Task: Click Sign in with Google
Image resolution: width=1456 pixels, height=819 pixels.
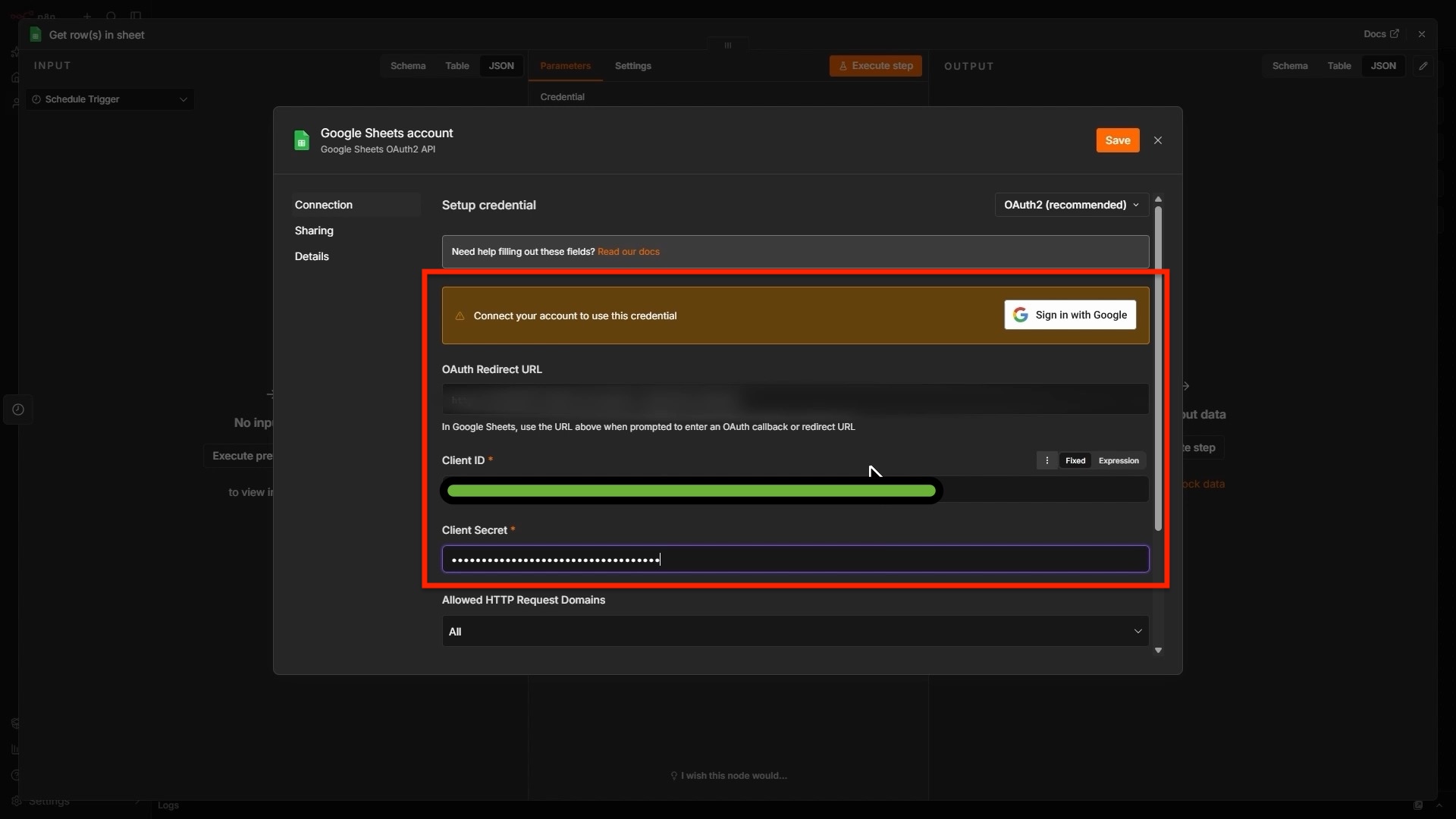Action: (x=1070, y=315)
